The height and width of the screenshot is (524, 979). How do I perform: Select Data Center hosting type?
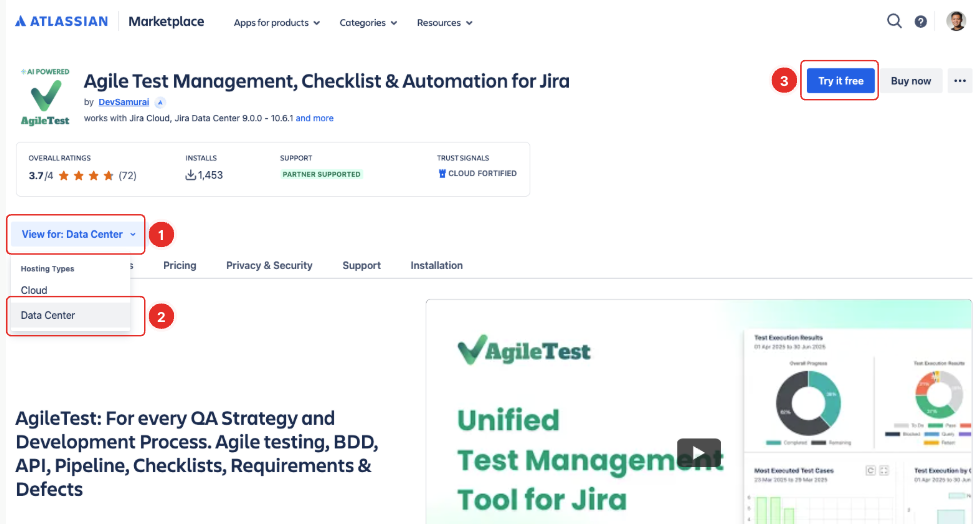coord(48,315)
